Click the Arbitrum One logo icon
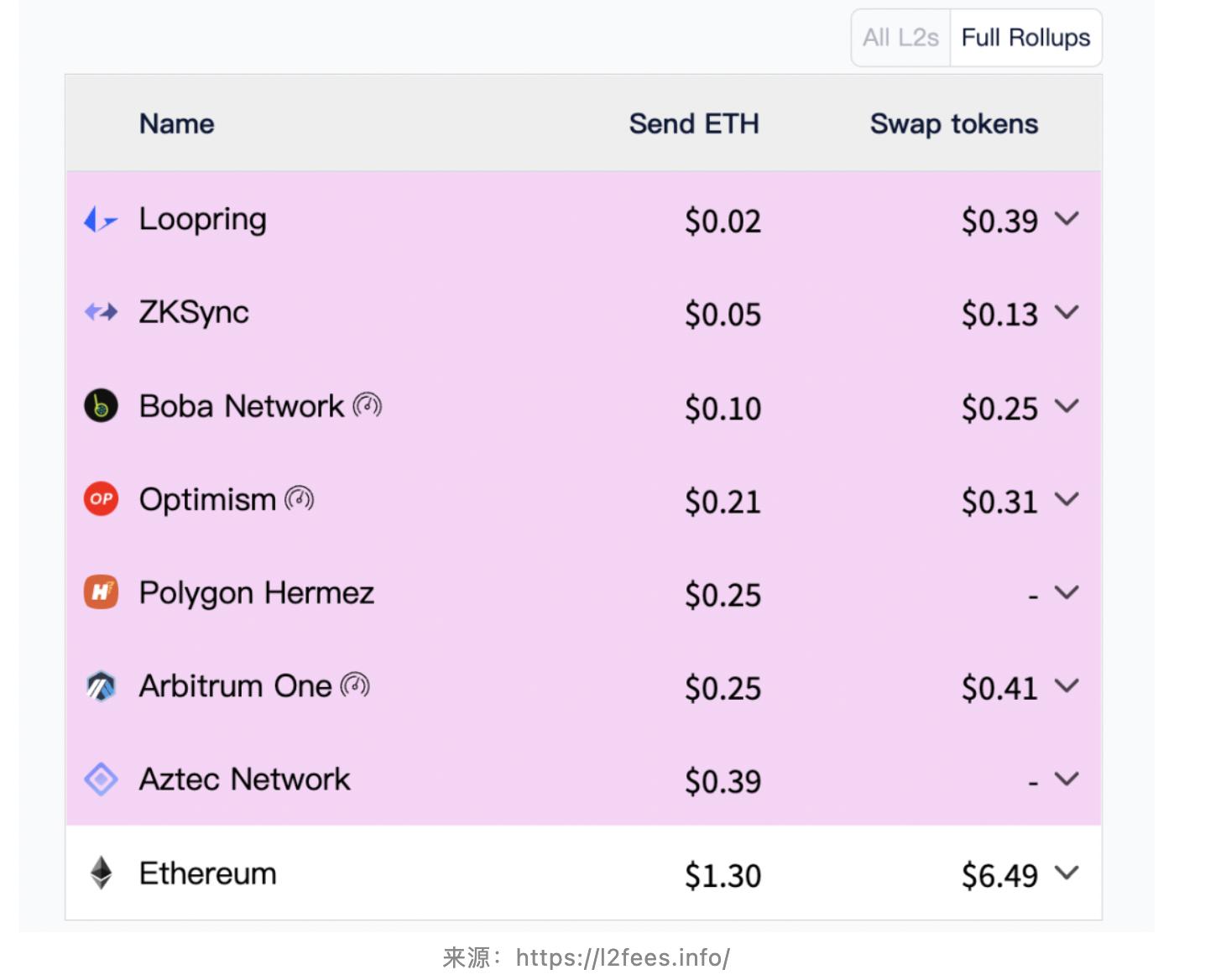The width and height of the screenshot is (1205, 980). click(x=101, y=686)
